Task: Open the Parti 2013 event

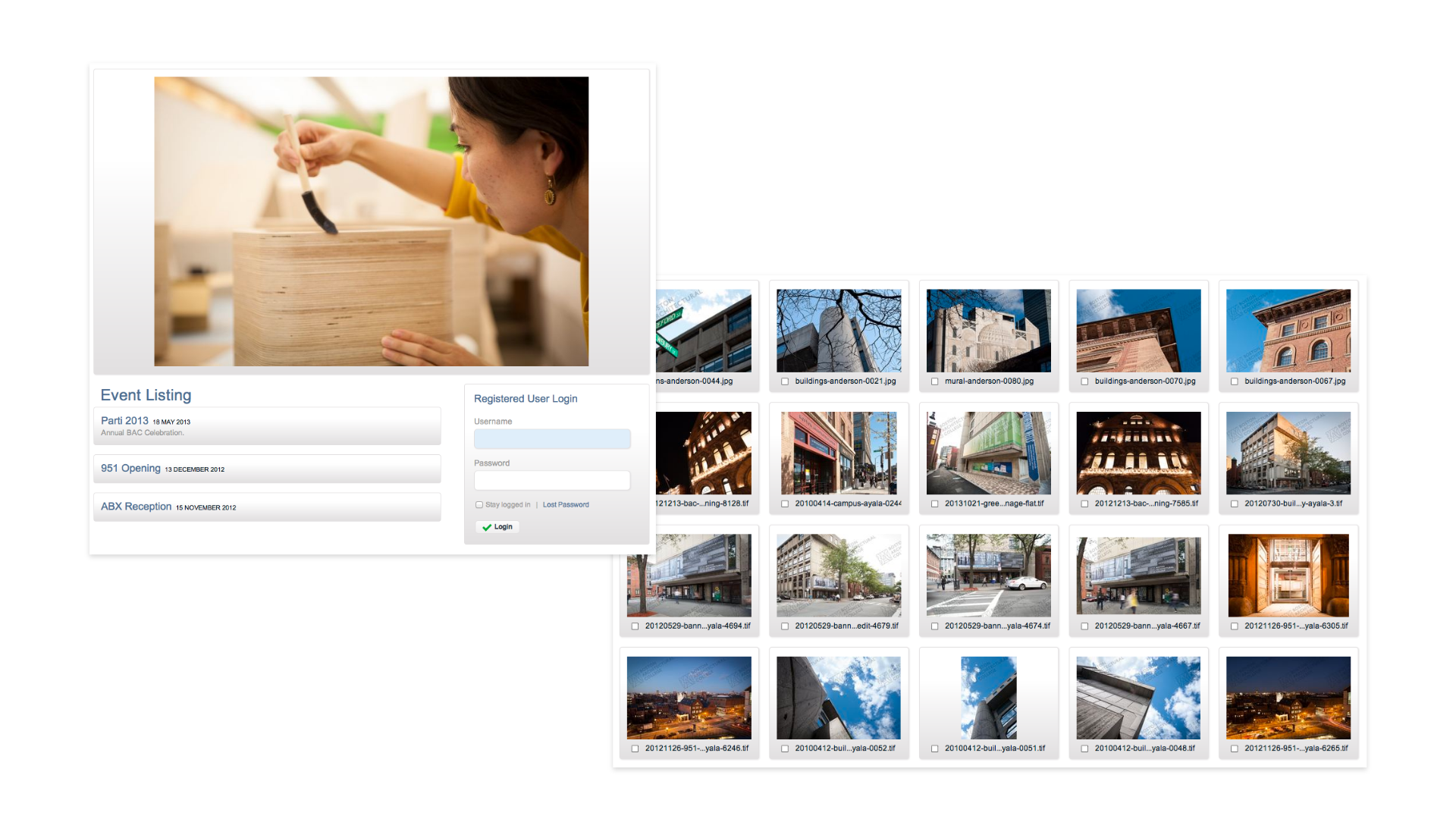Action: pyautogui.click(x=124, y=421)
